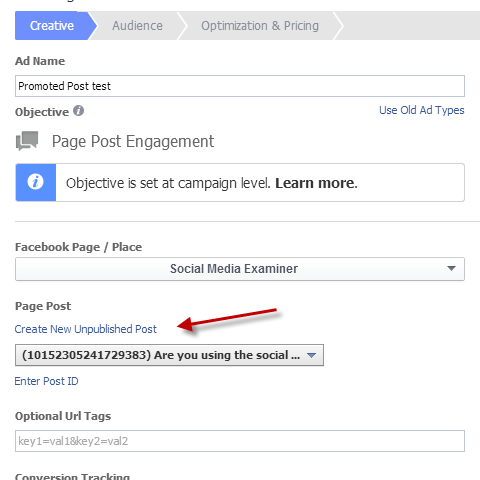
Task: Go to Optimization & Pricing tab
Action: point(260,26)
